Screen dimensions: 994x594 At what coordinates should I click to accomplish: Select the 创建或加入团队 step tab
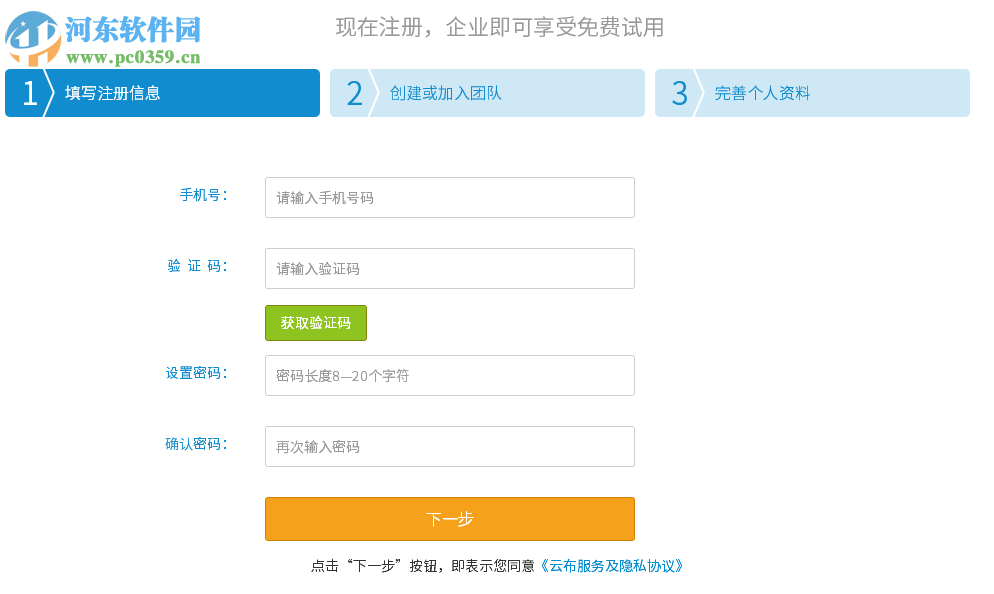[446, 93]
